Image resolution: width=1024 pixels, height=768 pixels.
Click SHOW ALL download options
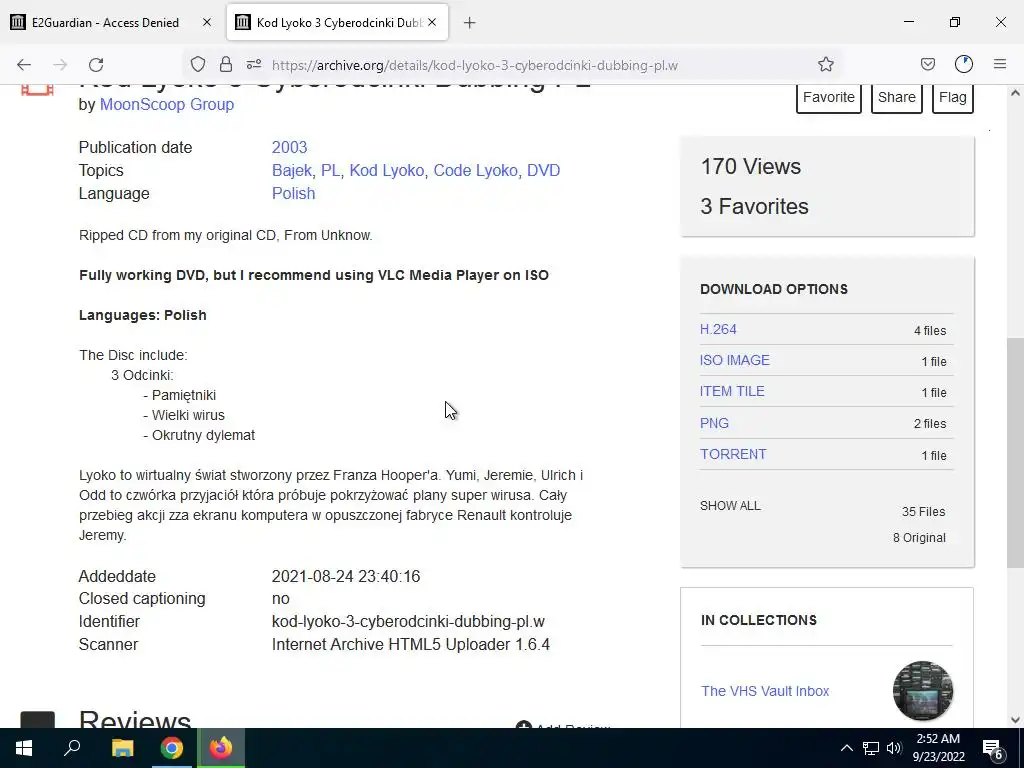tap(730, 505)
